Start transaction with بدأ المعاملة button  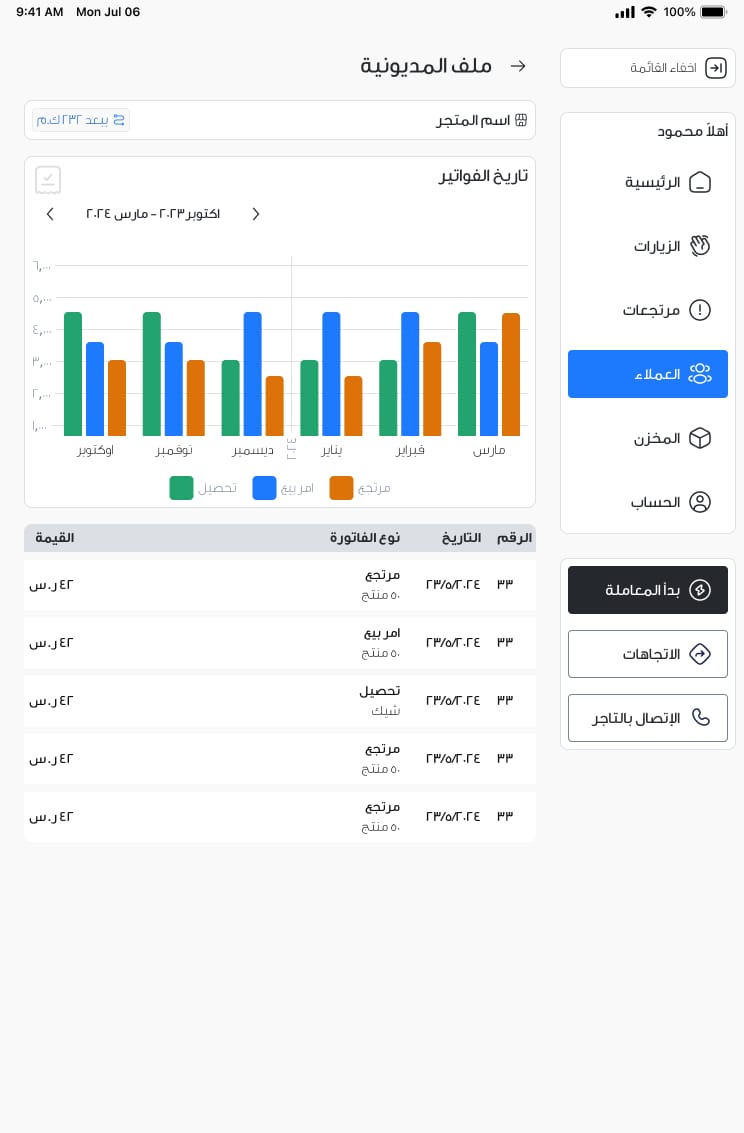[648, 590]
